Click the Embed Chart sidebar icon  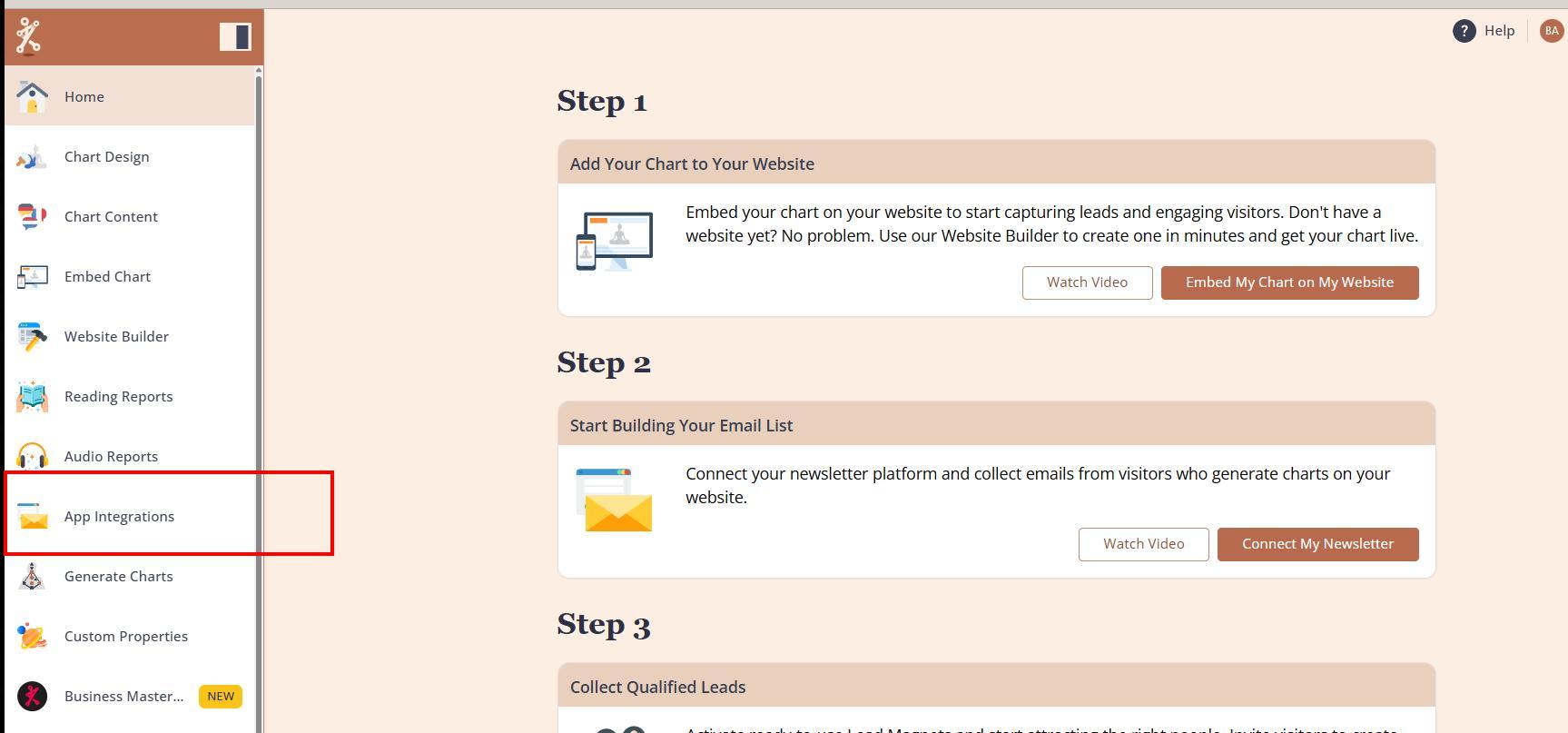(32, 277)
